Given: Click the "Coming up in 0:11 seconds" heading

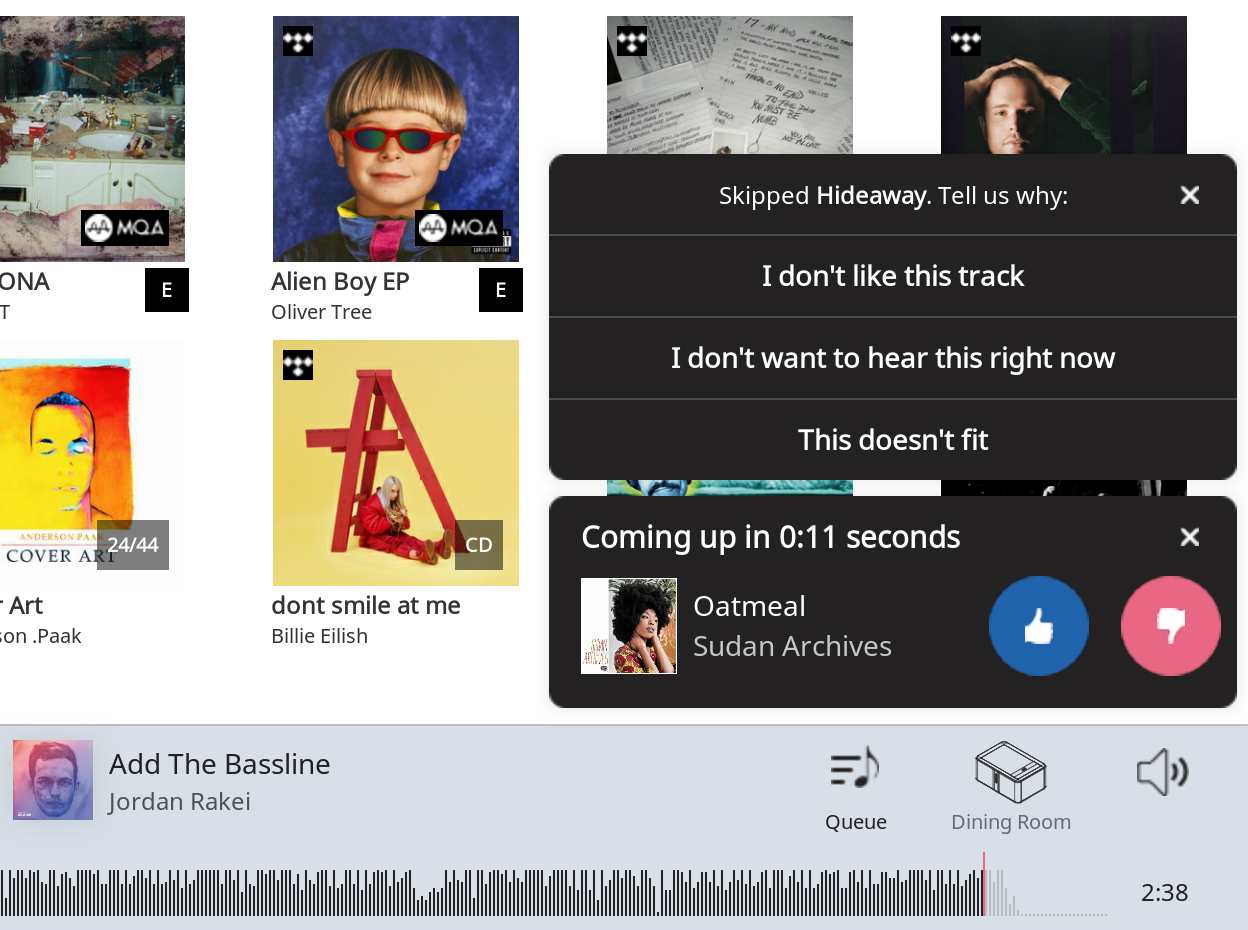Looking at the screenshot, I should pos(771,537).
